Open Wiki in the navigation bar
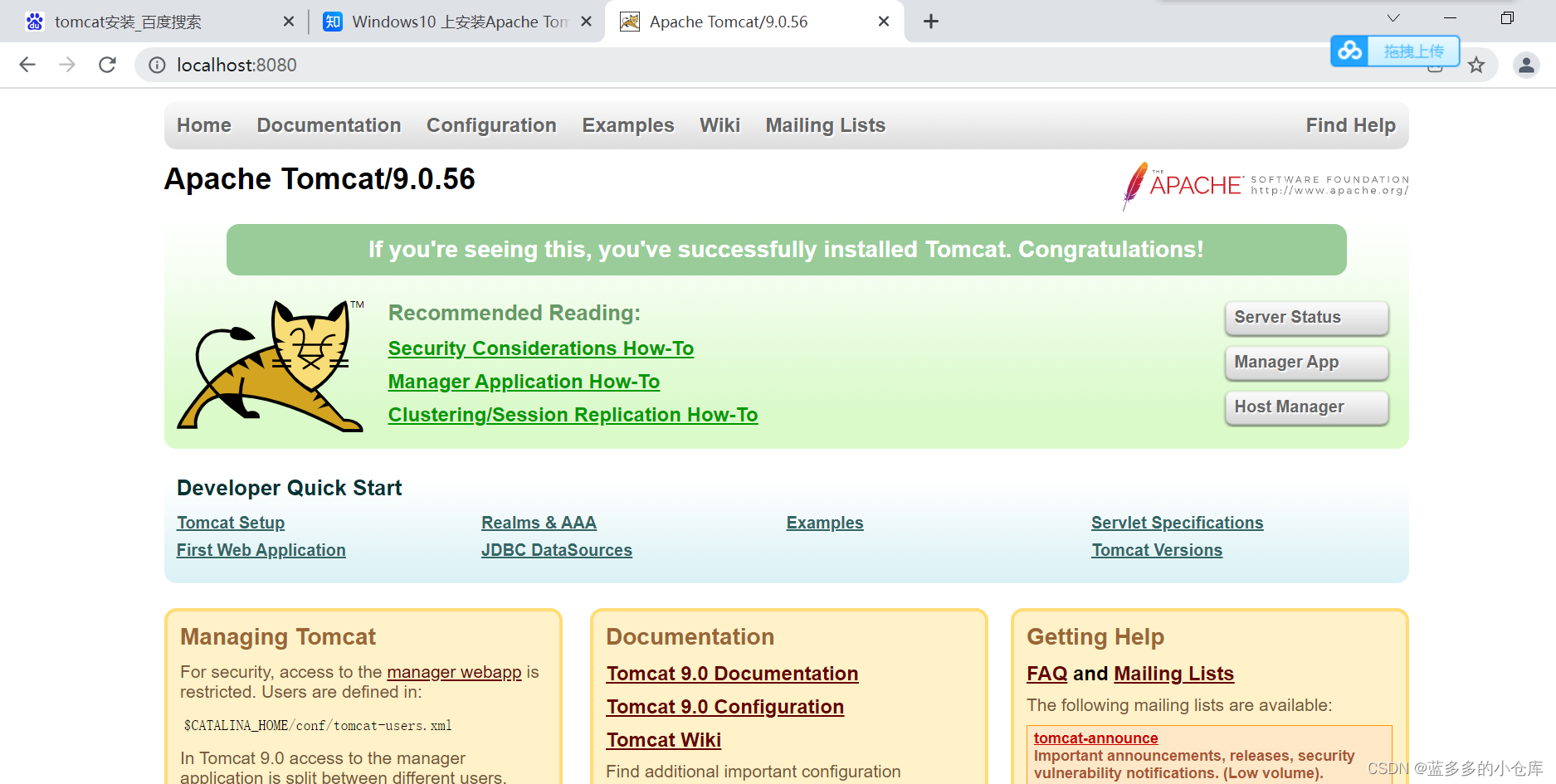Image resolution: width=1556 pixels, height=784 pixels. 719,125
